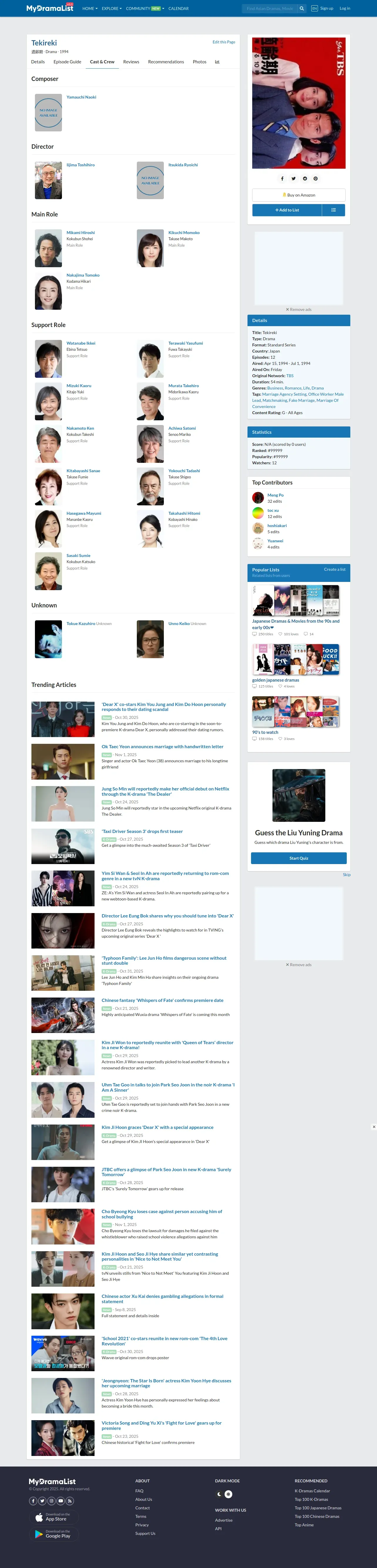377x1568 pixels.
Task: Share Tekireki on Twitter
Action: pos(293,178)
